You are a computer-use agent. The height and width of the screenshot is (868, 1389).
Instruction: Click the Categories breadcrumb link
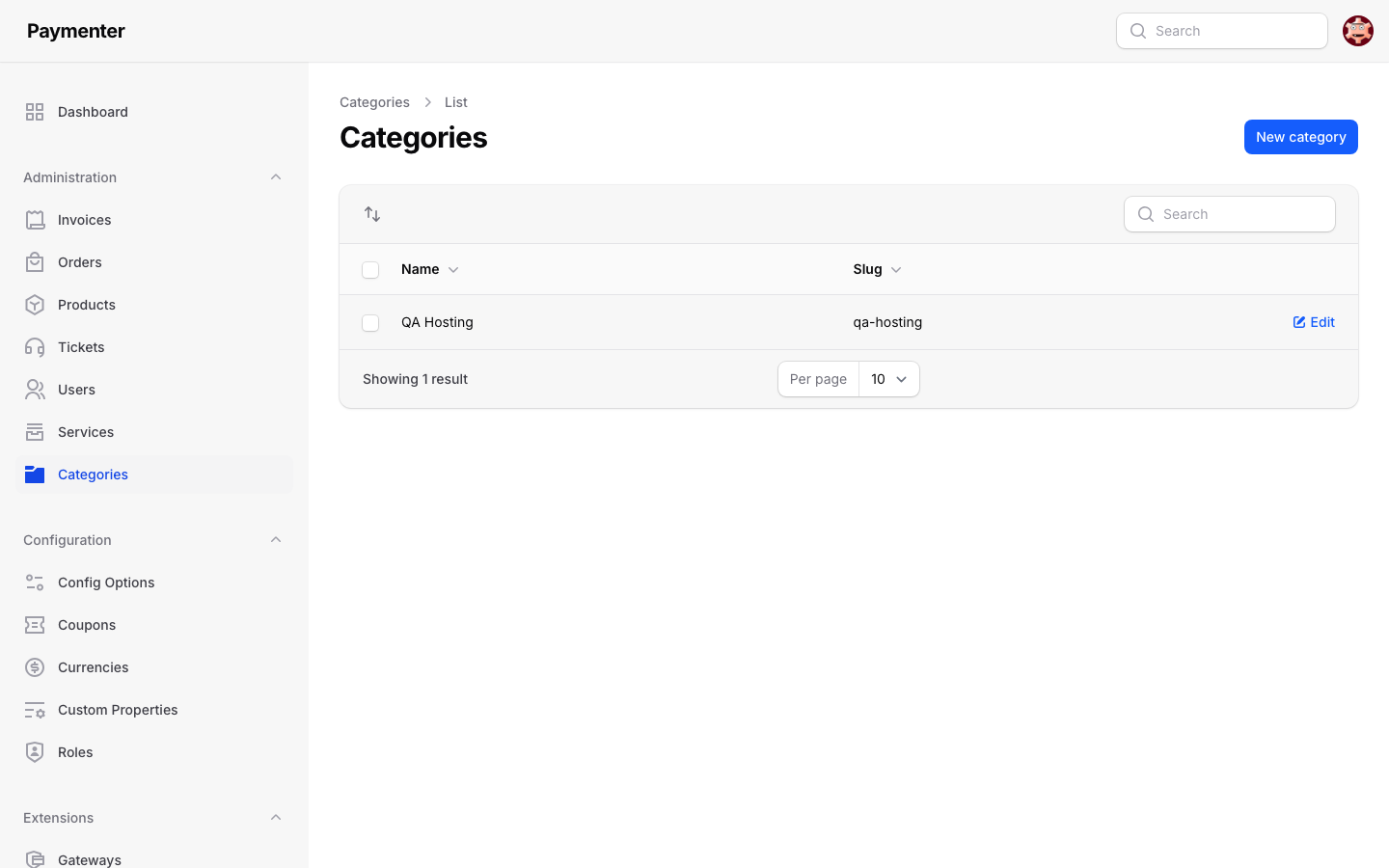click(374, 102)
